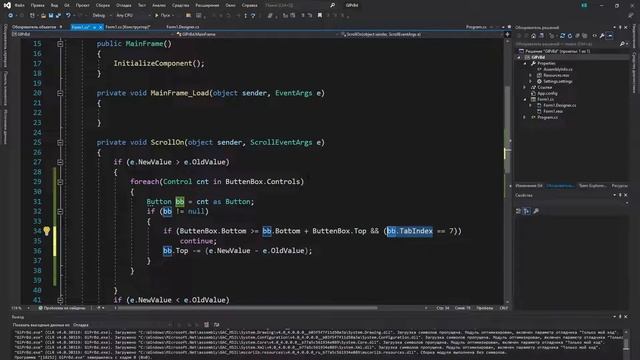640x360 pixels.
Task: Select Settings.settings in Solution Explorer
Action: 558,81
